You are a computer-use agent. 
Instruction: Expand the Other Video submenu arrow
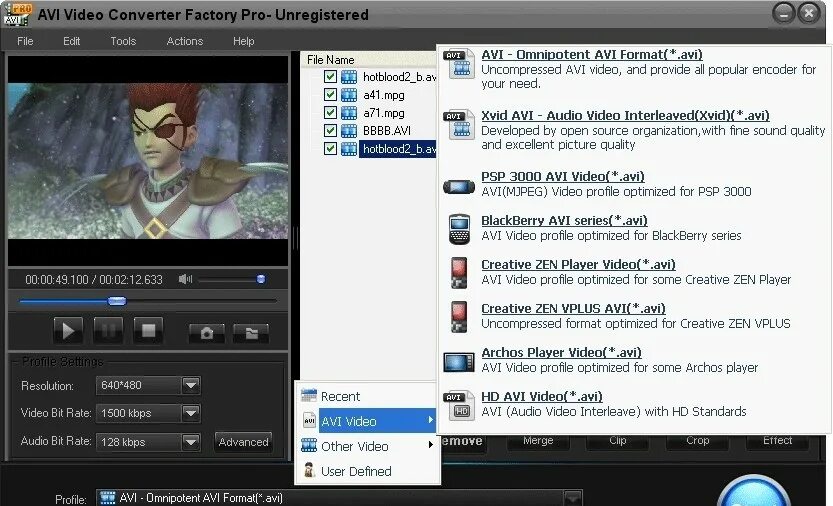(431, 445)
